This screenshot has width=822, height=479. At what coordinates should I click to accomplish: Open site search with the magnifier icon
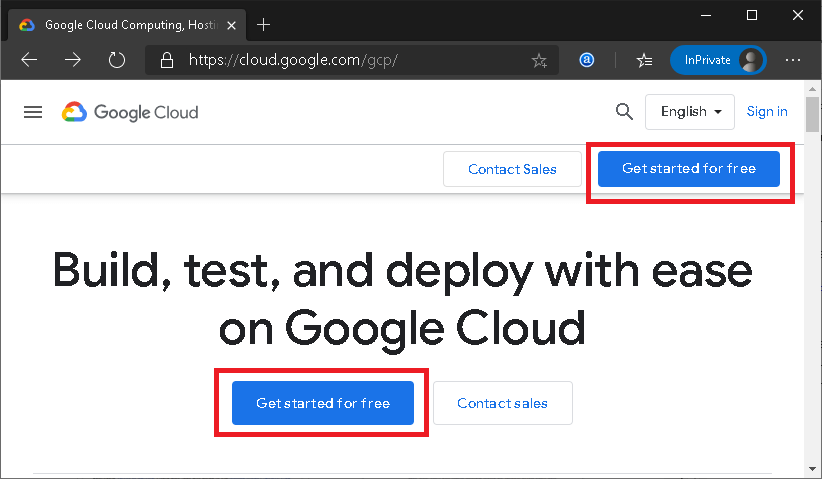624,112
